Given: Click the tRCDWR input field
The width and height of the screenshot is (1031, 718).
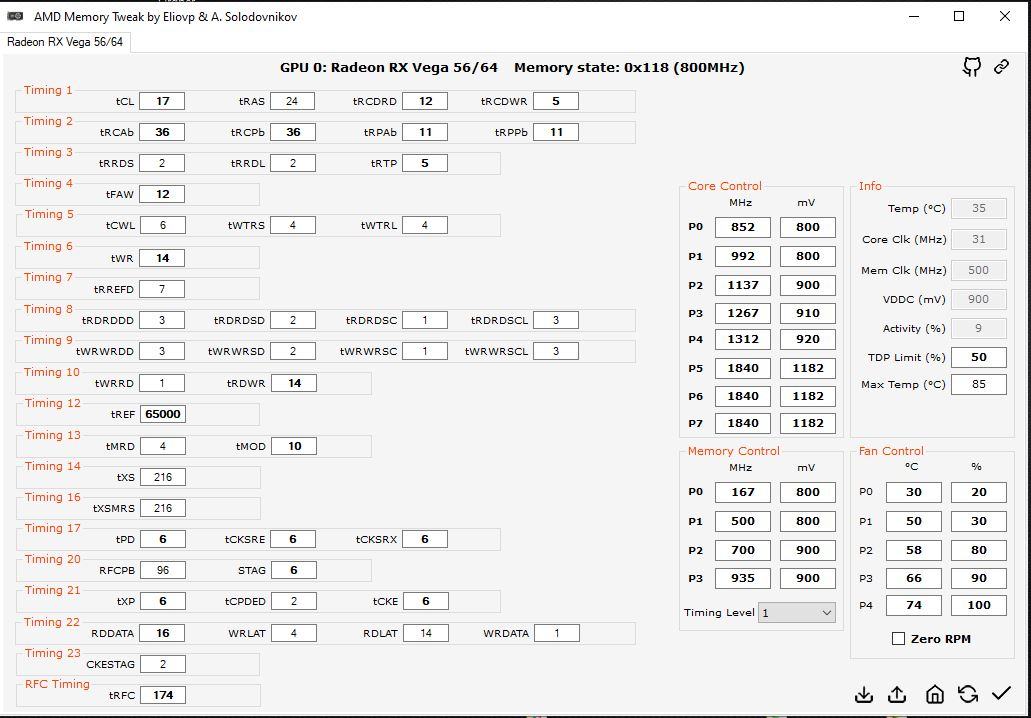Looking at the screenshot, I should [x=556, y=101].
